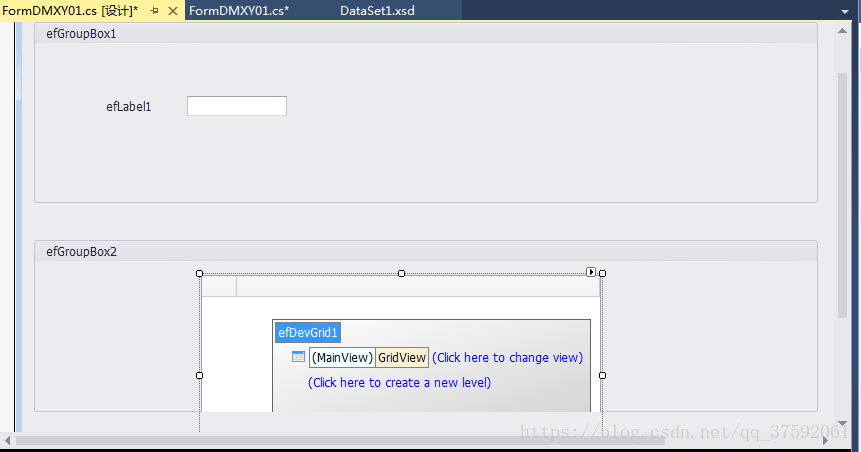Select the efGroupBox1 caption
861x452 pixels.
[x=81, y=34]
